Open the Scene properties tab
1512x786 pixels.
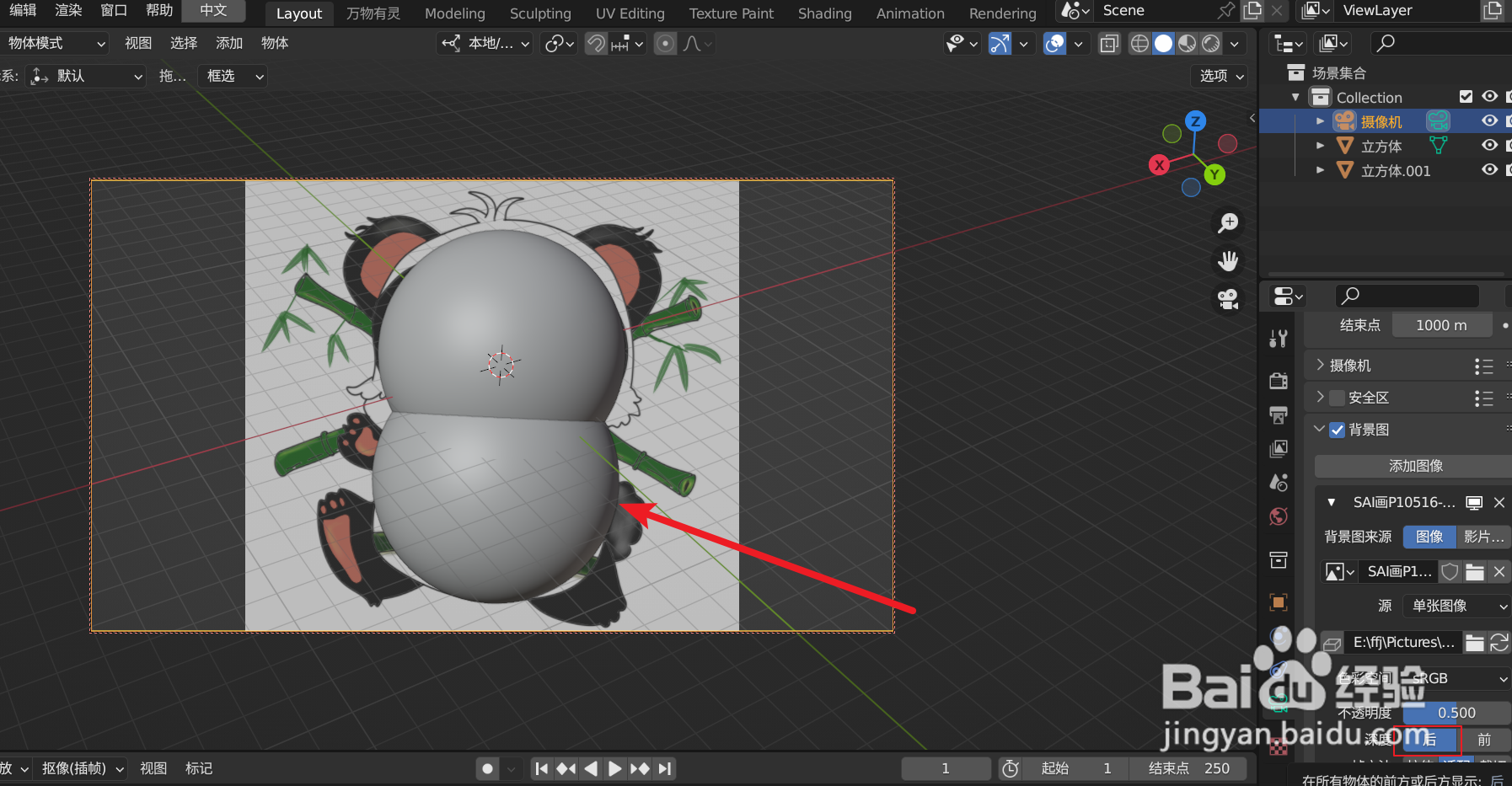click(1279, 483)
